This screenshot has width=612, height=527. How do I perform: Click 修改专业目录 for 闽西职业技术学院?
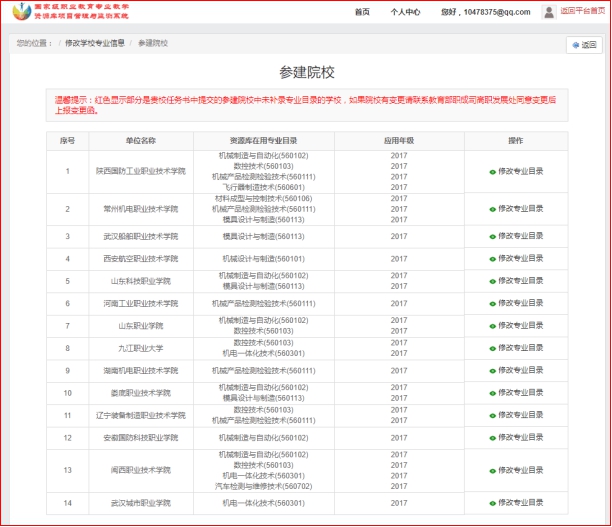pos(520,470)
